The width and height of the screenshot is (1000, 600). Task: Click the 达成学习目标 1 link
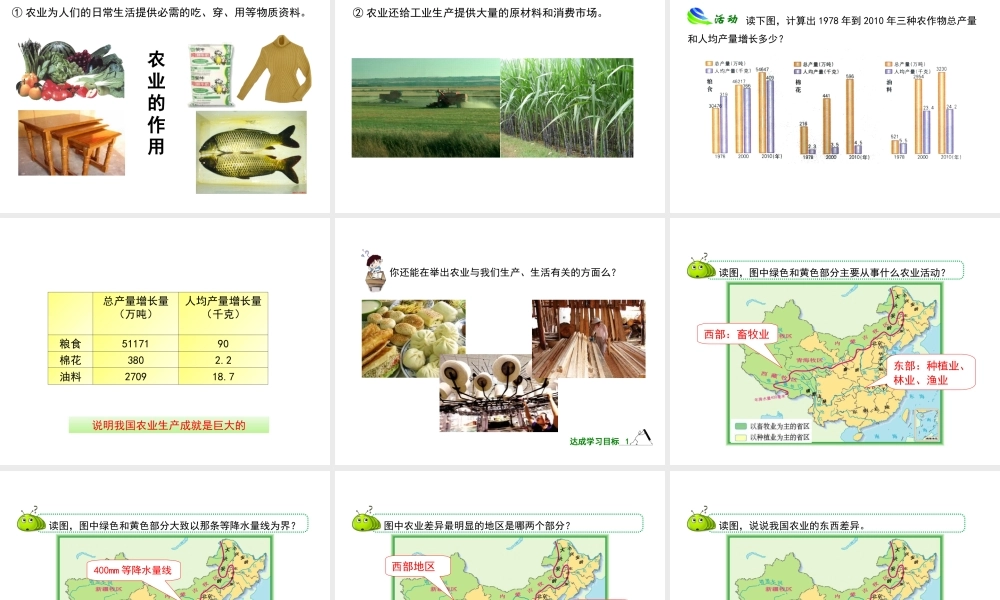[599, 441]
